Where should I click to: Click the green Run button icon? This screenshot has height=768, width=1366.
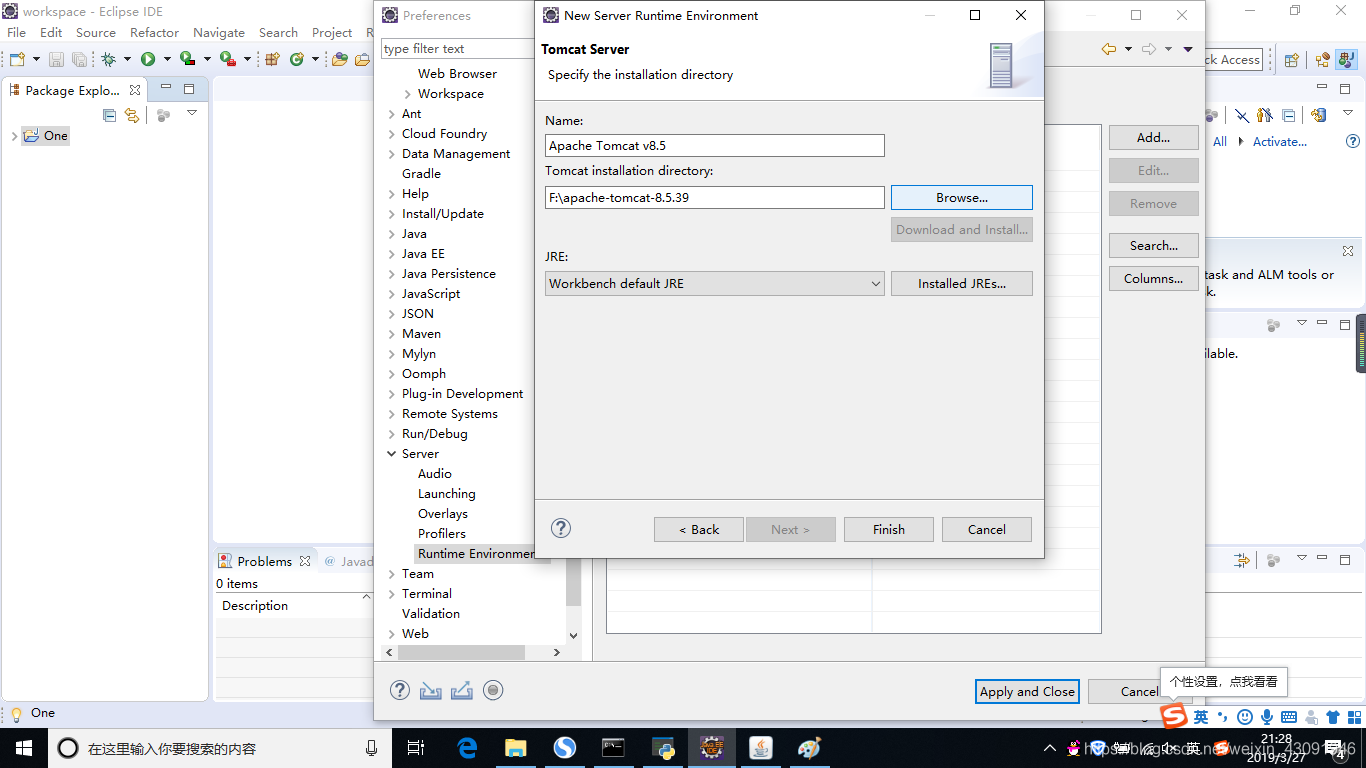click(x=148, y=59)
